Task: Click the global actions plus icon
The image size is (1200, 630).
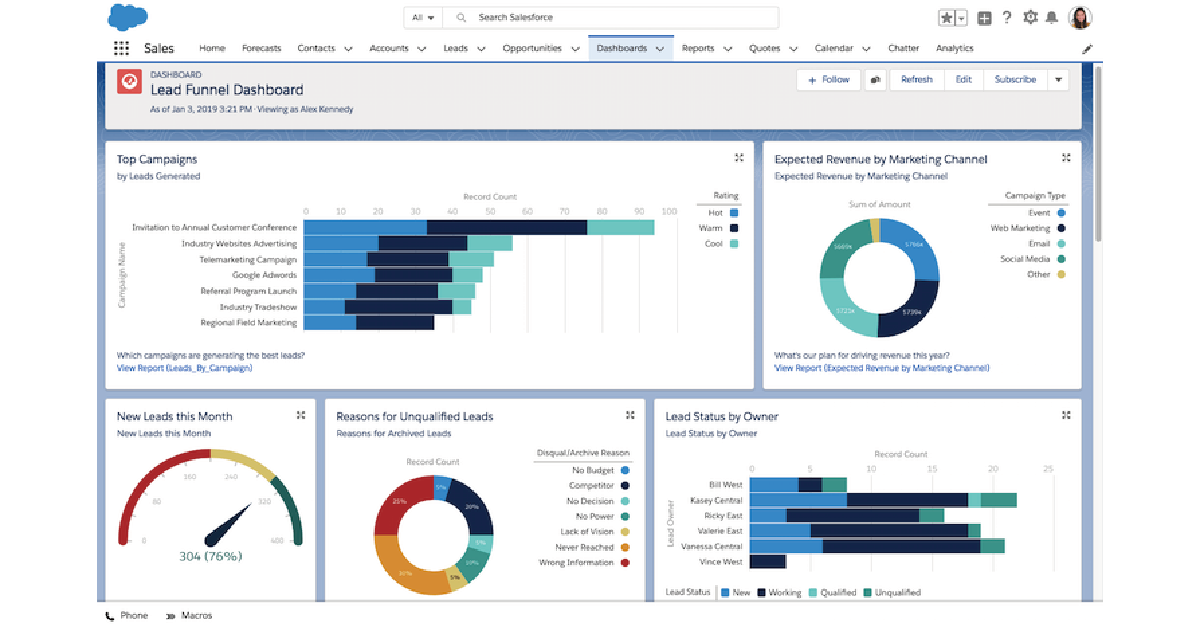Action: click(x=985, y=18)
